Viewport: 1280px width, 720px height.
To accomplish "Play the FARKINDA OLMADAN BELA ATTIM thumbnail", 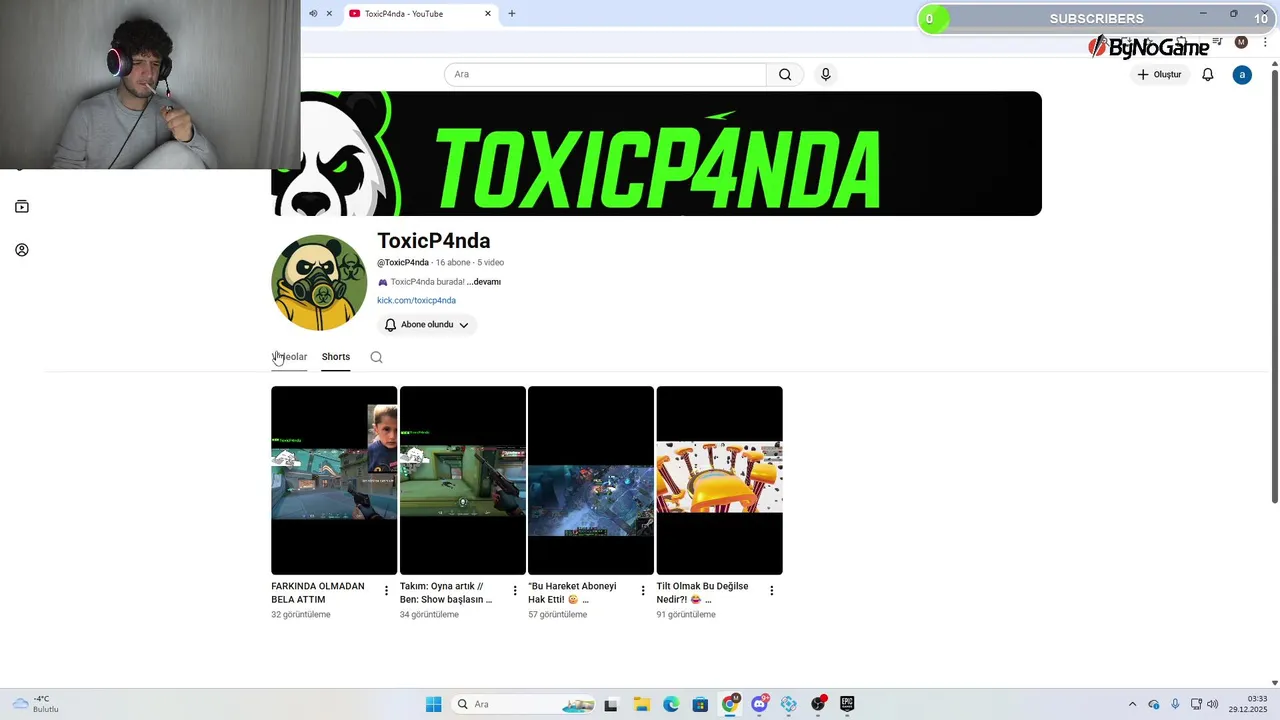I will coord(334,480).
